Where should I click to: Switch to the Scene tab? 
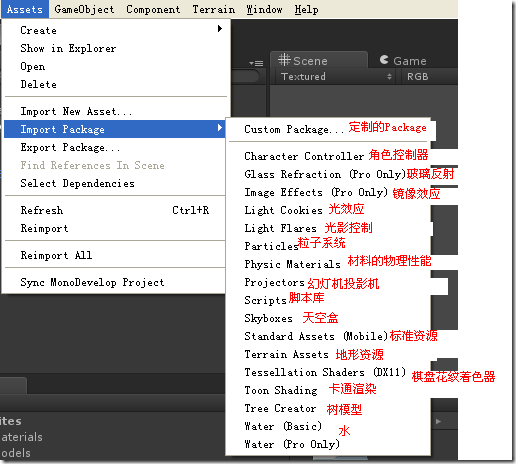pyautogui.click(x=319, y=60)
